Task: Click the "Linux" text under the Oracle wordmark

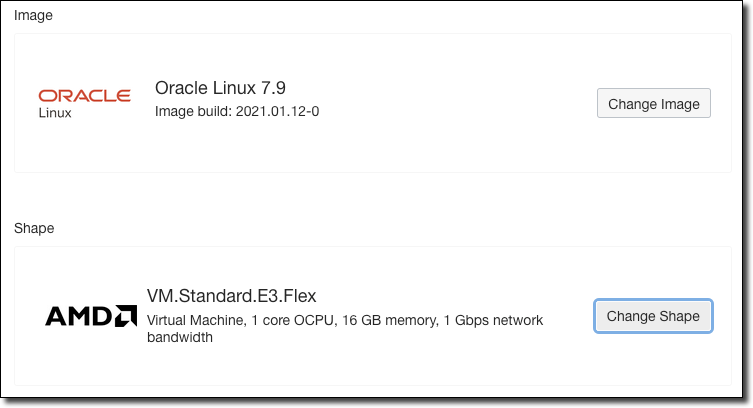Action: coord(55,113)
